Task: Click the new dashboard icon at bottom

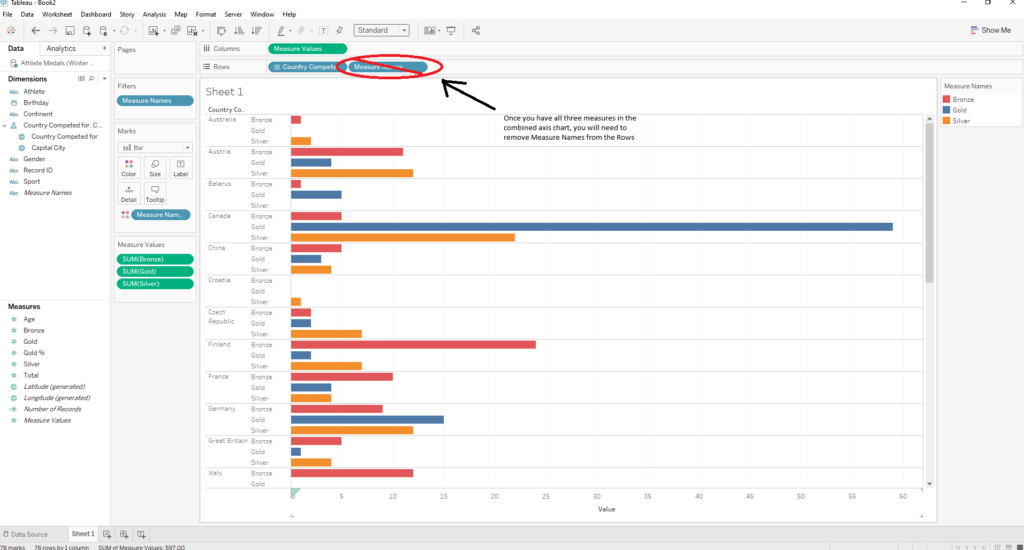Action: 124,534
